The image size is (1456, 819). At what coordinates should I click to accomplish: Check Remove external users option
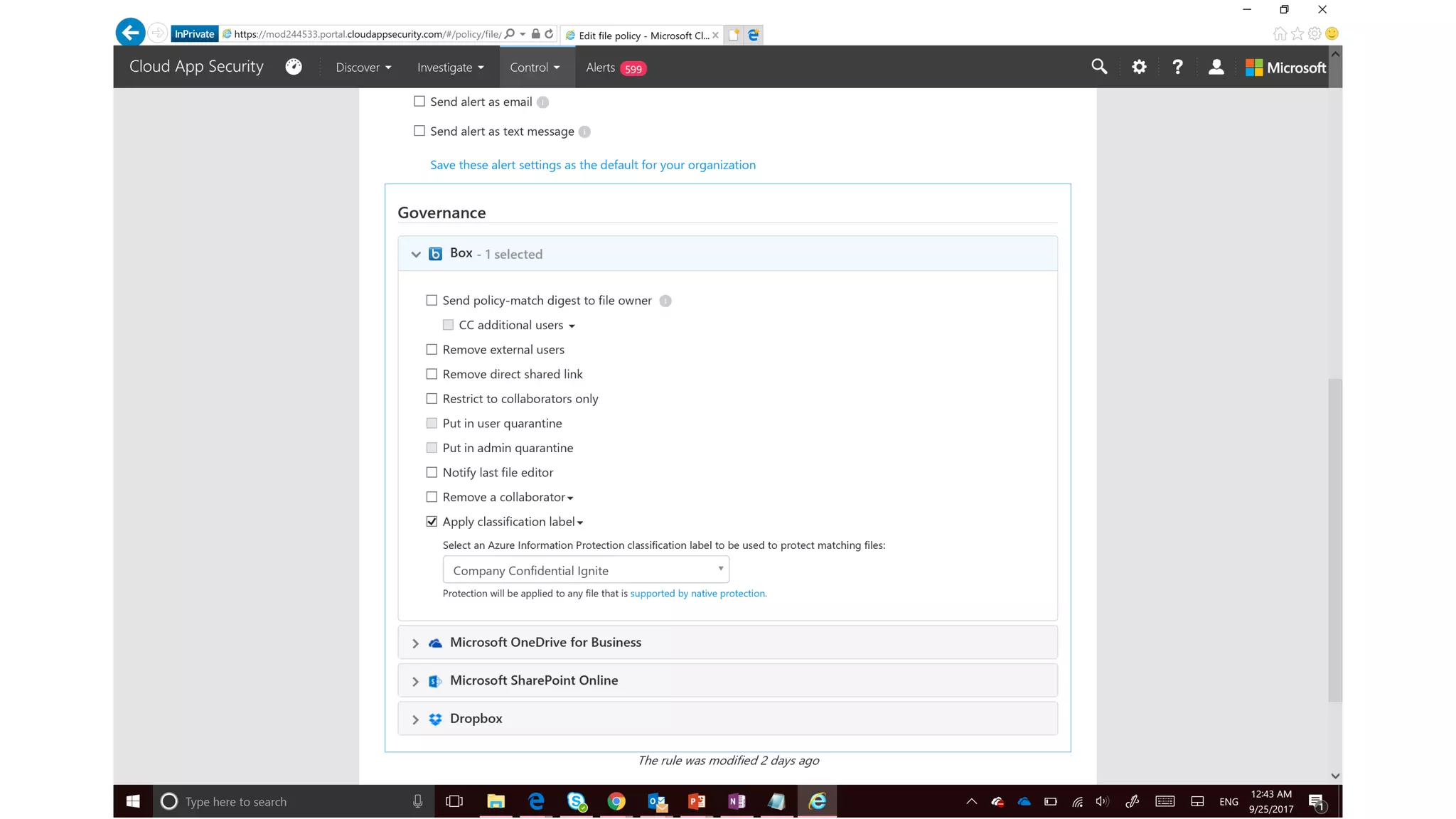432,349
